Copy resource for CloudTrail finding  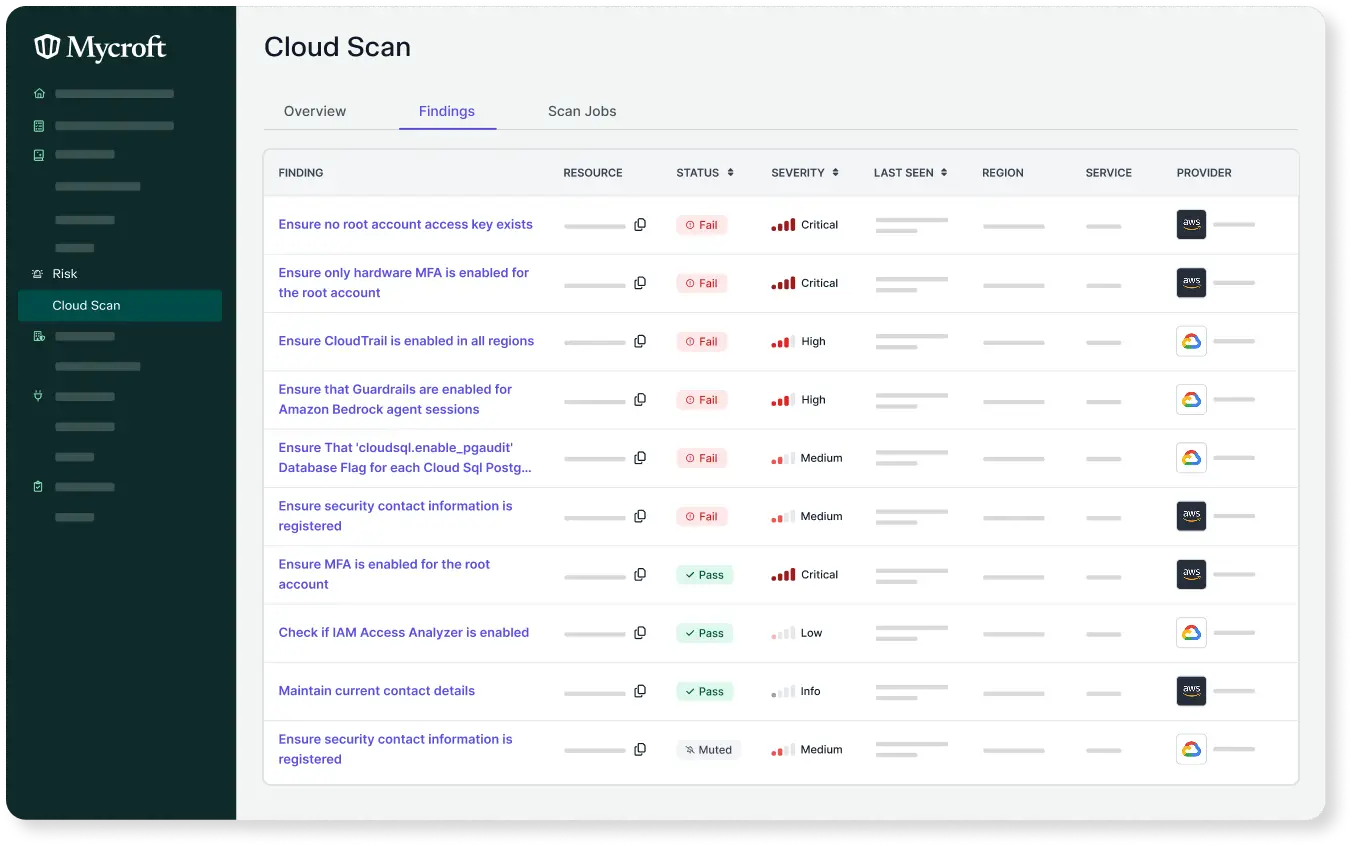pyautogui.click(x=640, y=341)
